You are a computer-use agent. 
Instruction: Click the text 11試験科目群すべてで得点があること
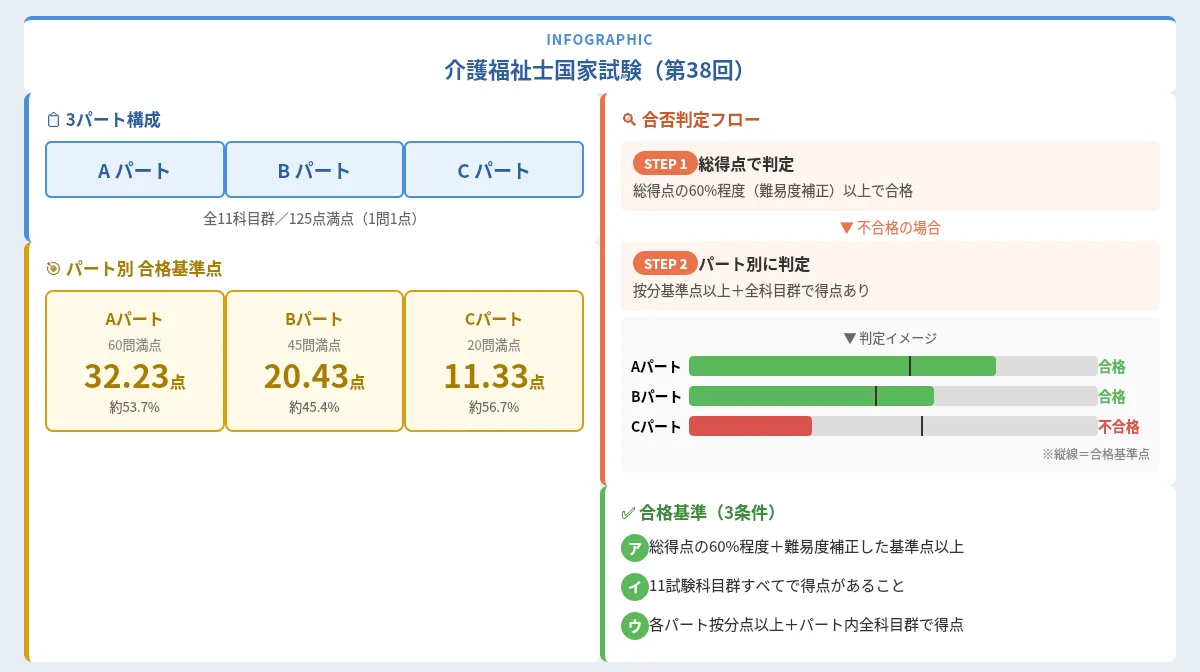pyautogui.click(x=777, y=585)
